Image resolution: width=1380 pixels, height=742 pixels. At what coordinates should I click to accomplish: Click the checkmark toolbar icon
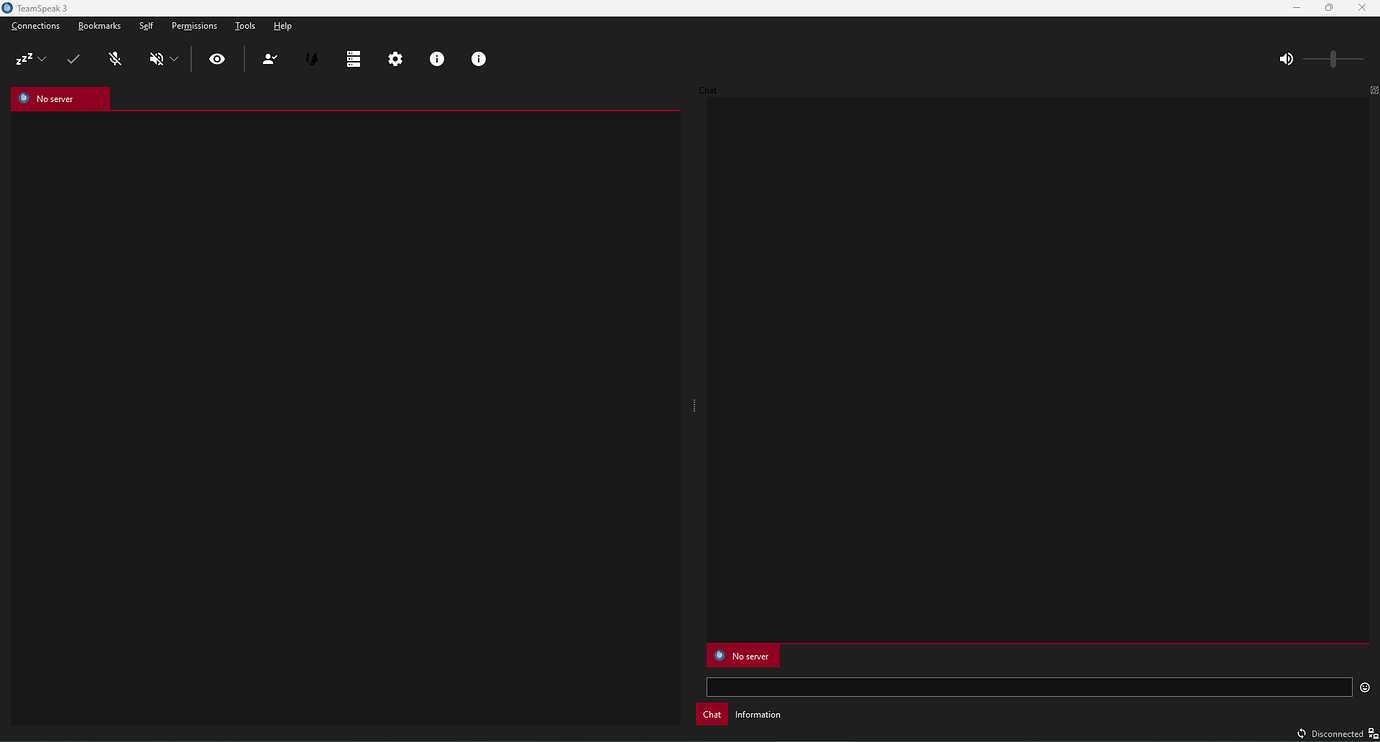point(72,58)
